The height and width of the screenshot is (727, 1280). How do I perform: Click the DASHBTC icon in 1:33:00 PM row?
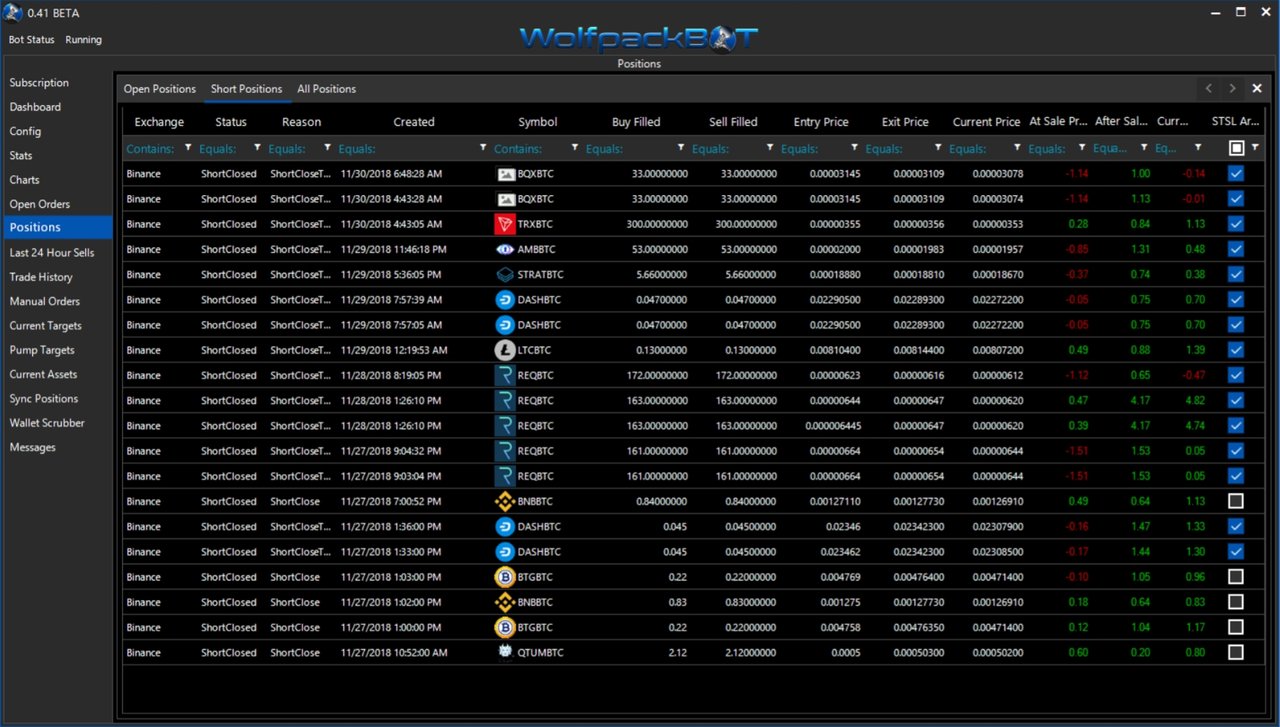click(504, 551)
